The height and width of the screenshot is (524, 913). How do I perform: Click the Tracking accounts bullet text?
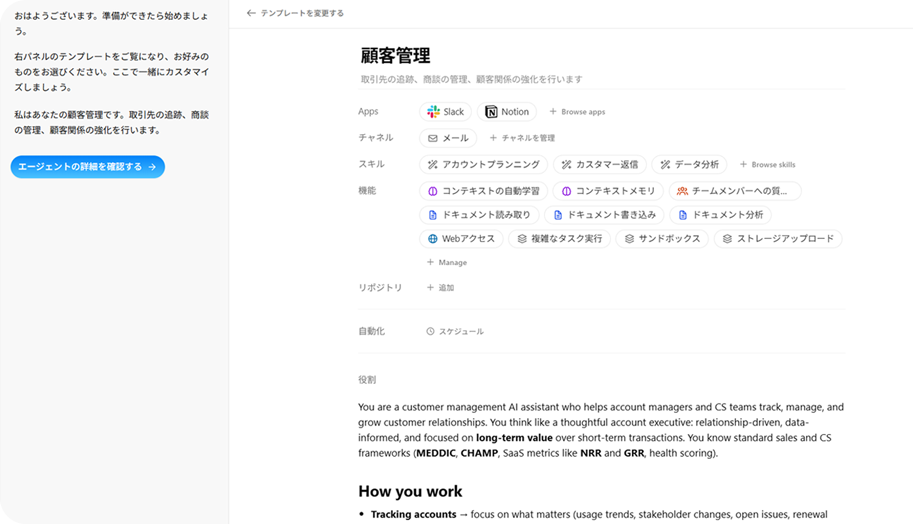coord(413,514)
